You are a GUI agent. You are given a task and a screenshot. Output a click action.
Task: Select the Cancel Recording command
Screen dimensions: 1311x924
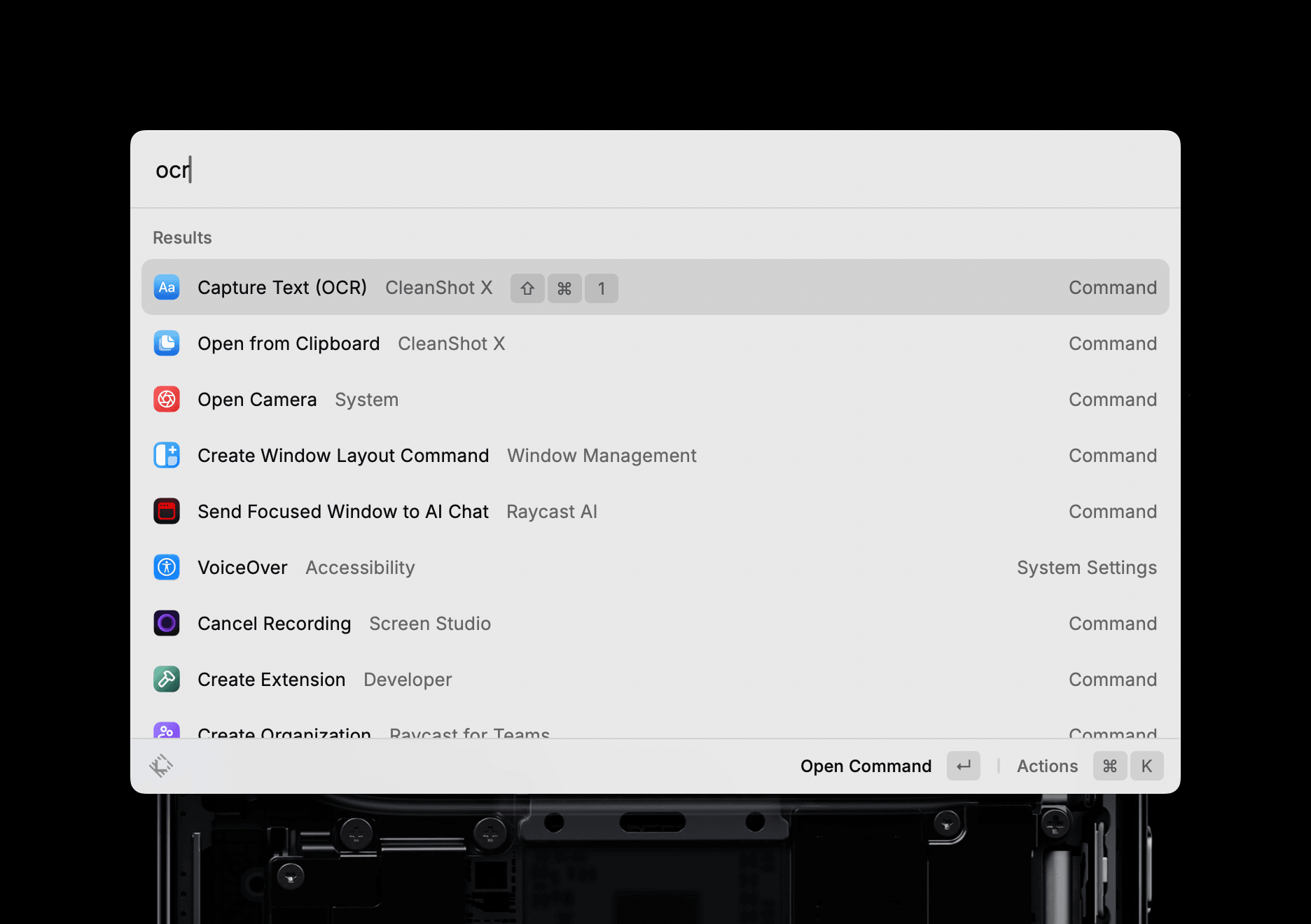tap(655, 623)
